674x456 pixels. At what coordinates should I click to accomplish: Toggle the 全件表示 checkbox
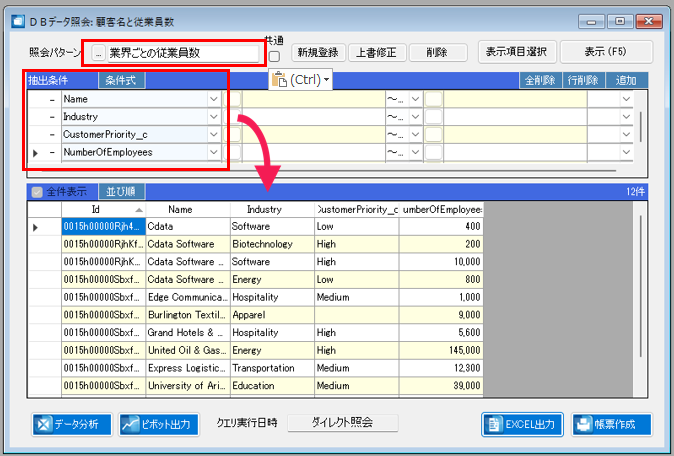pos(37,192)
